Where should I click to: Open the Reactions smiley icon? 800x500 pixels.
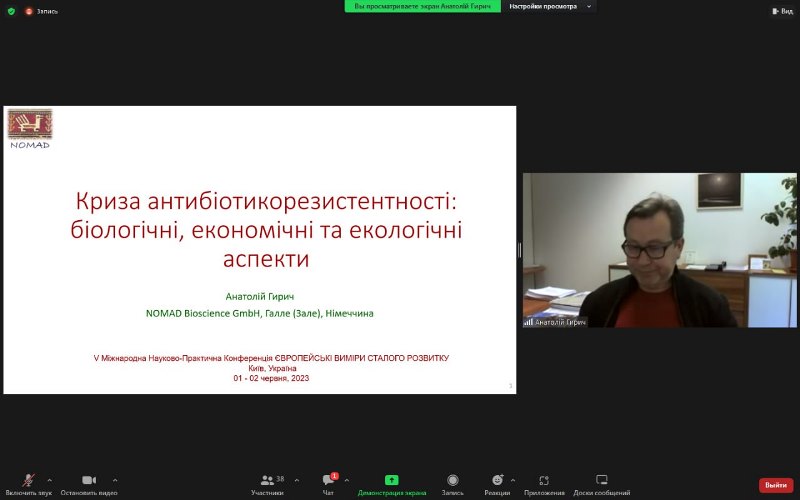tap(497, 480)
